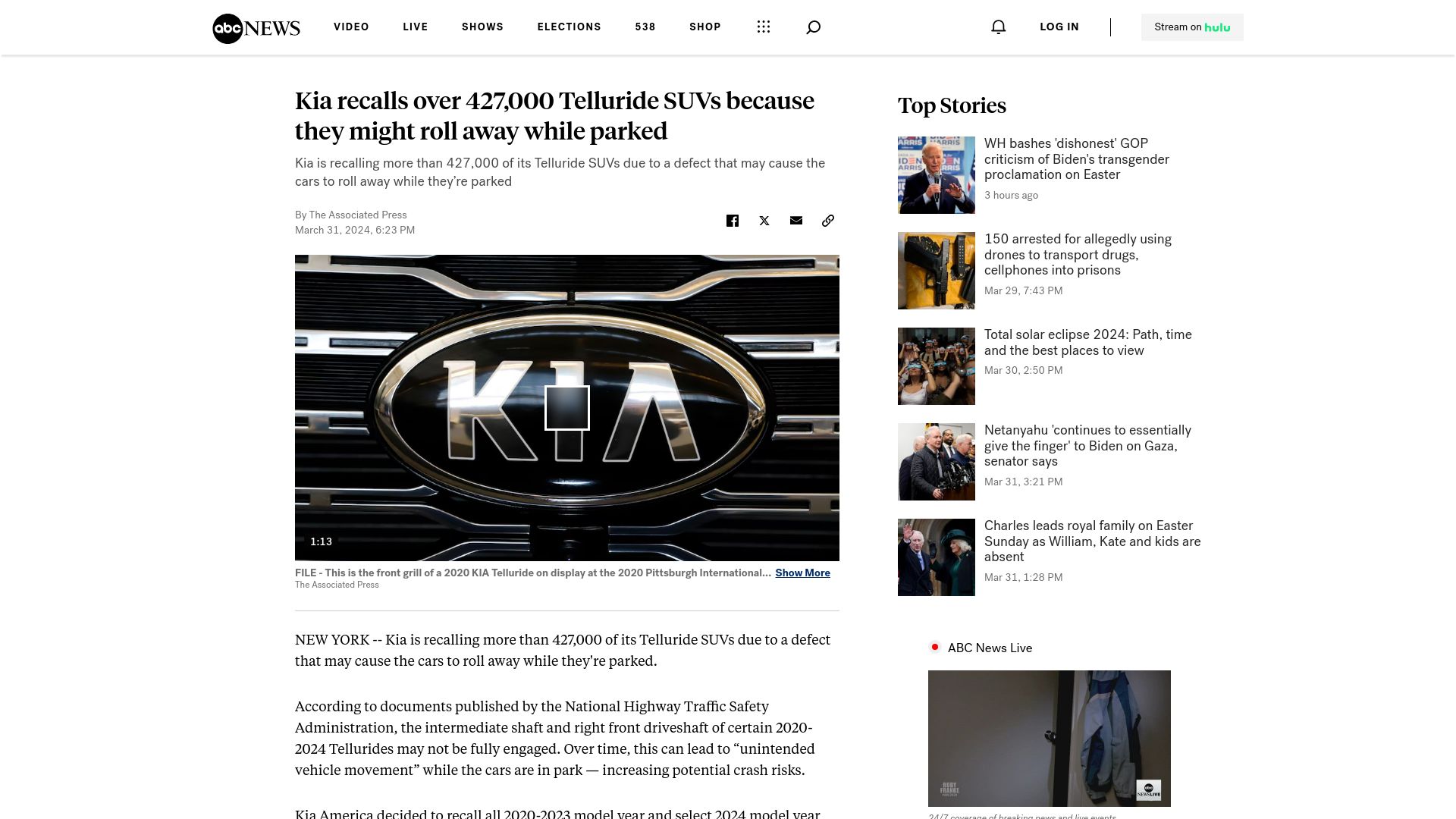Screen dimensions: 1456x819
Task: Open the Shop link in navigation
Action: click(x=705, y=27)
